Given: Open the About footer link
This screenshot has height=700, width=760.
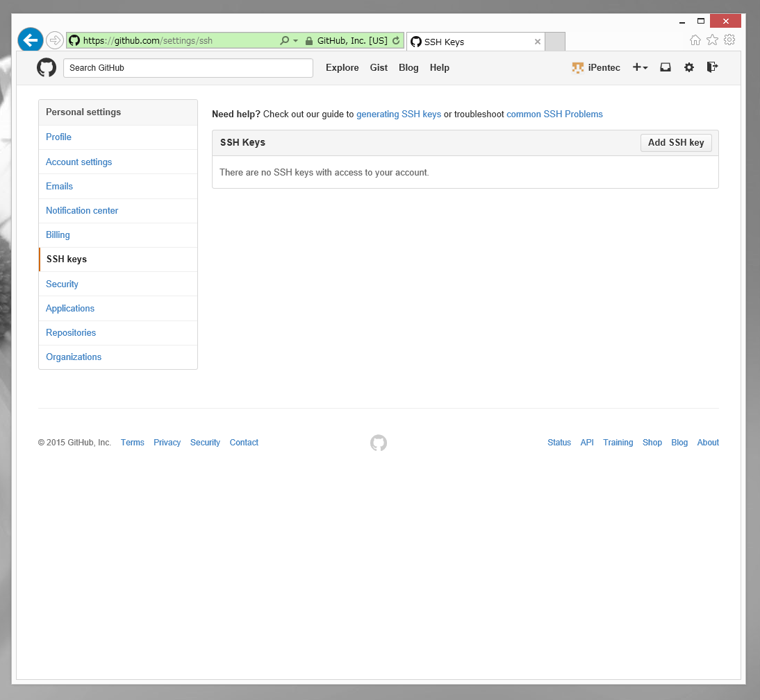Looking at the screenshot, I should tap(708, 442).
